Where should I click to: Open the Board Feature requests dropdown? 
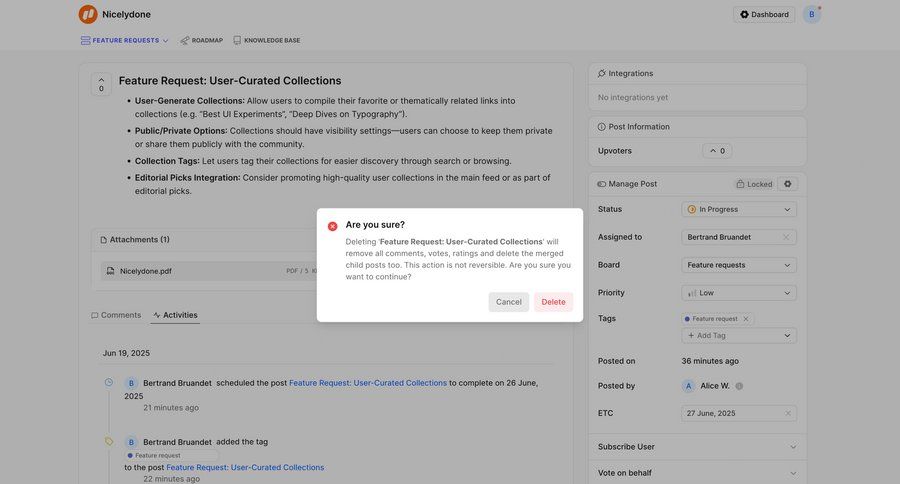tap(739, 265)
